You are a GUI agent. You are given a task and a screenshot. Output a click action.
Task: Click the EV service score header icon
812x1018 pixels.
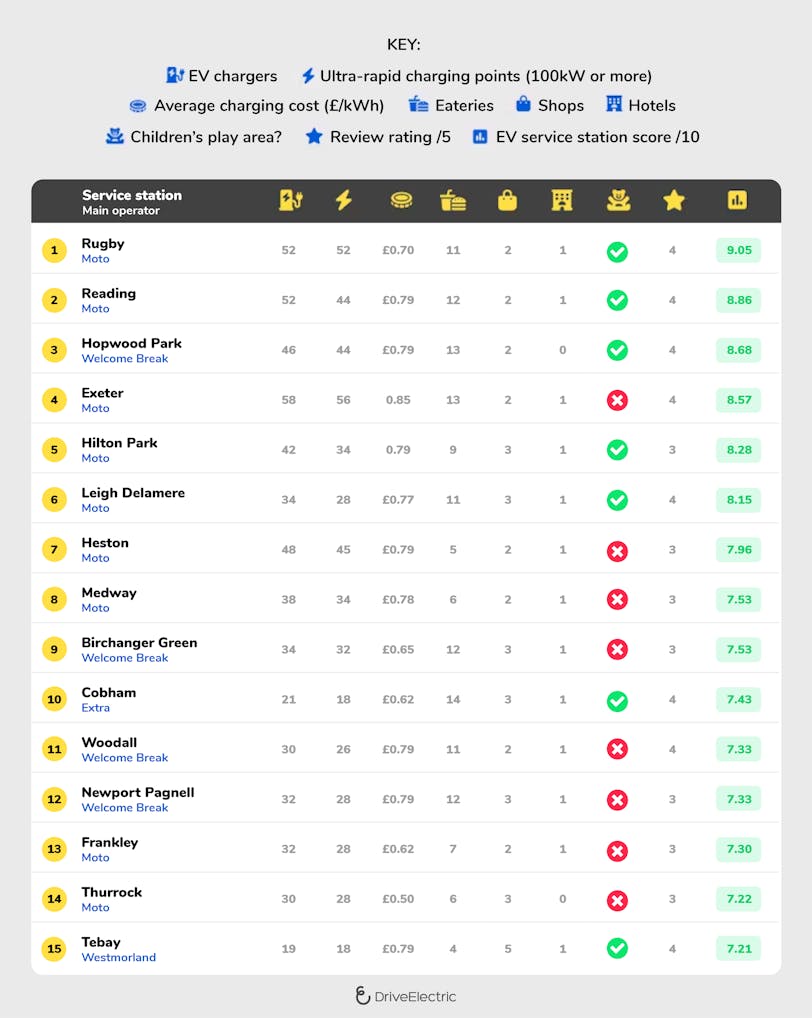738,200
